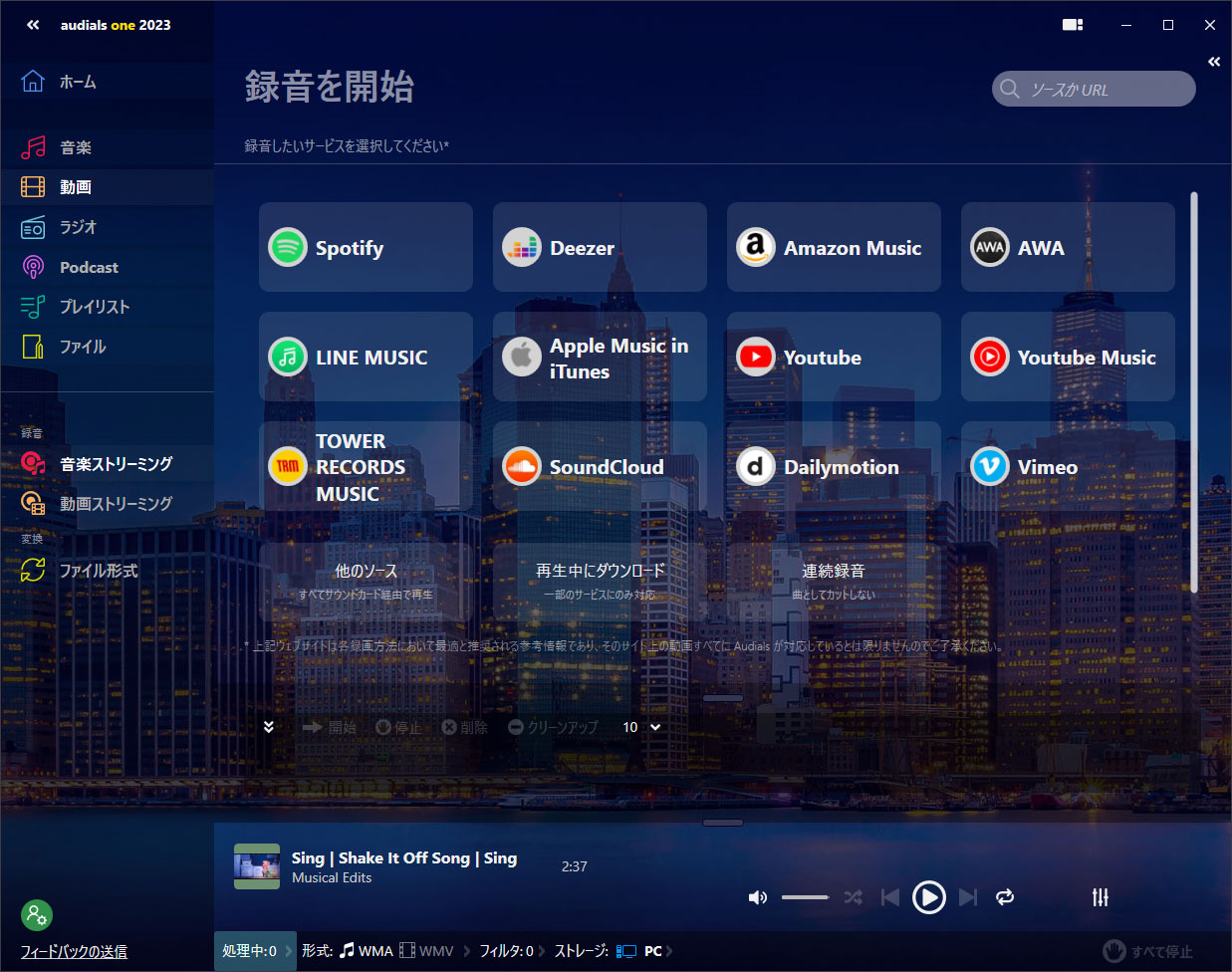Image resolution: width=1232 pixels, height=972 pixels.
Task: Select Spotify as recording service
Action: [x=366, y=247]
